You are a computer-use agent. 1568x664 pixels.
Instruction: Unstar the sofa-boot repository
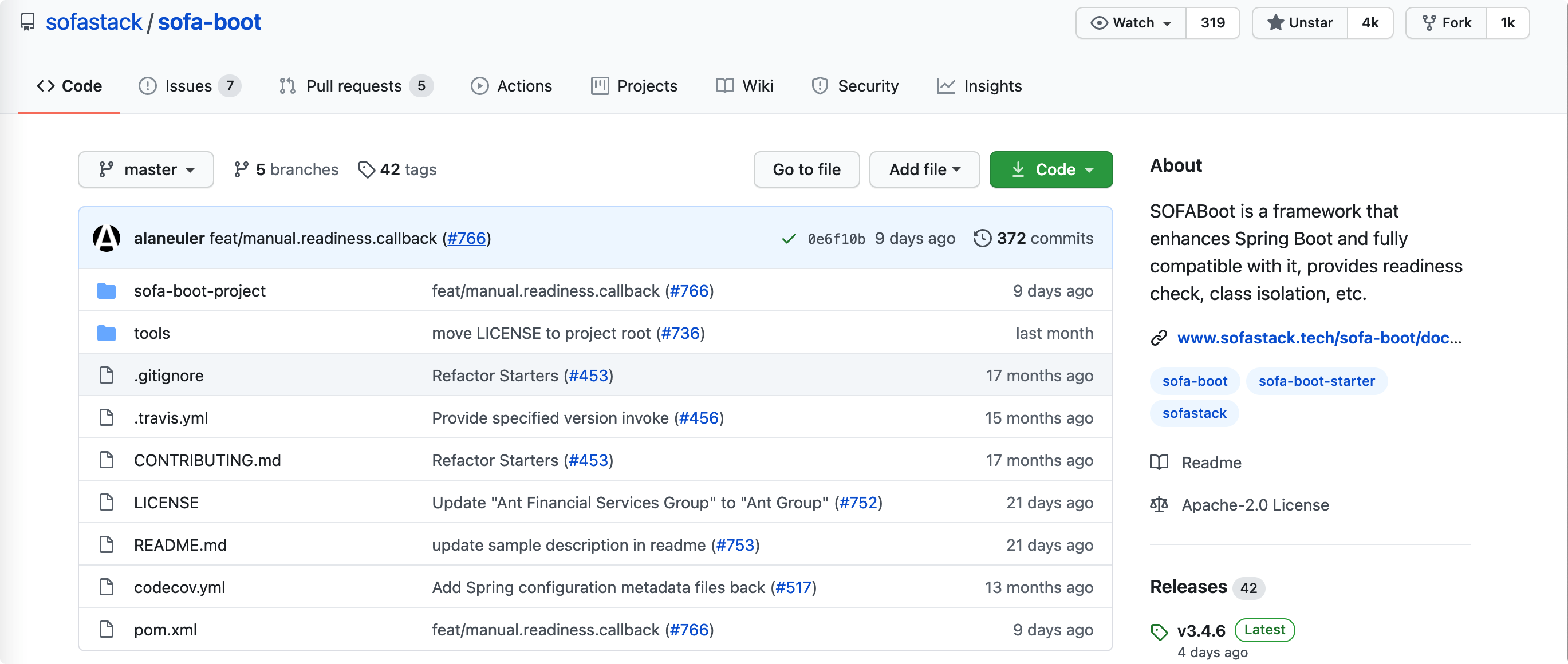(x=1299, y=23)
